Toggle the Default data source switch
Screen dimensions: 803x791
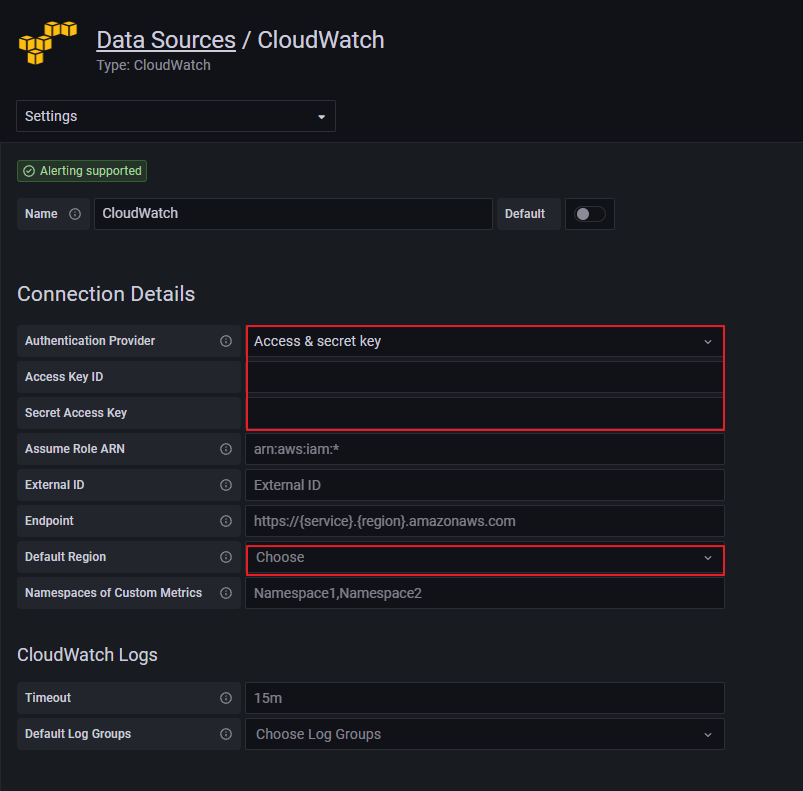click(589, 214)
